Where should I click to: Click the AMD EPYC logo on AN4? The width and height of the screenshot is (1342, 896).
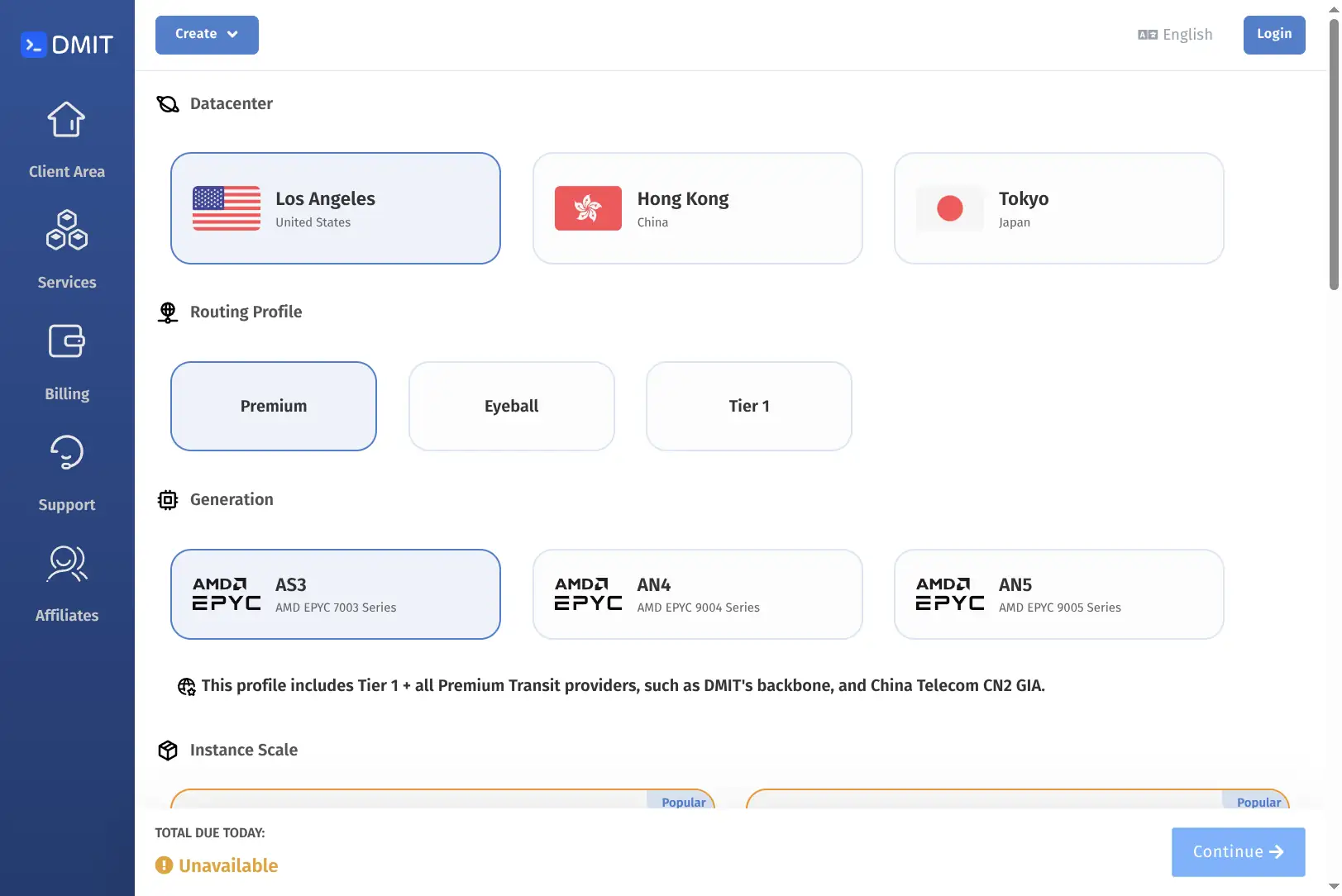pyautogui.click(x=588, y=594)
